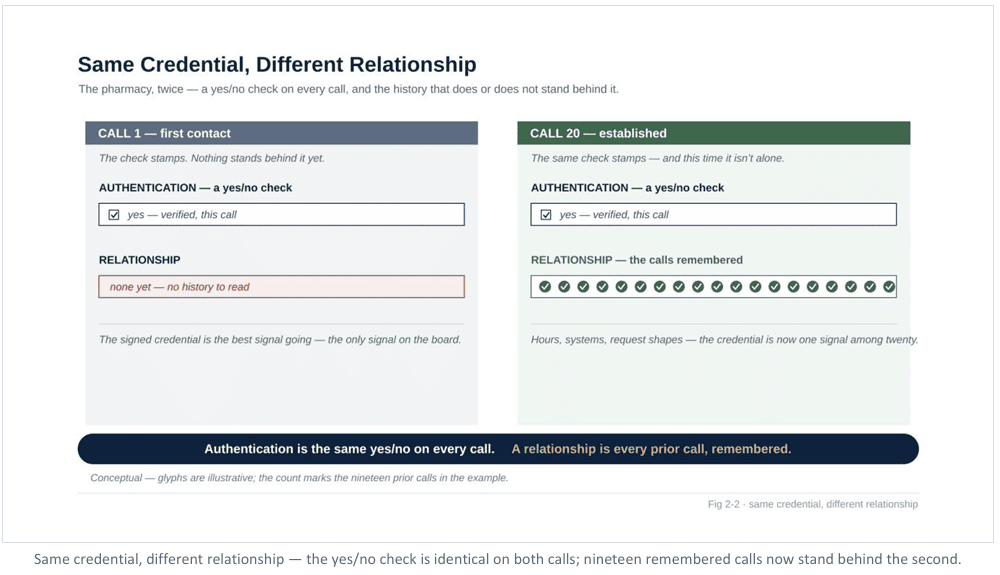Click the 'none yet — no history to read' box
The width and height of the screenshot is (1000, 575).
point(281,287)
